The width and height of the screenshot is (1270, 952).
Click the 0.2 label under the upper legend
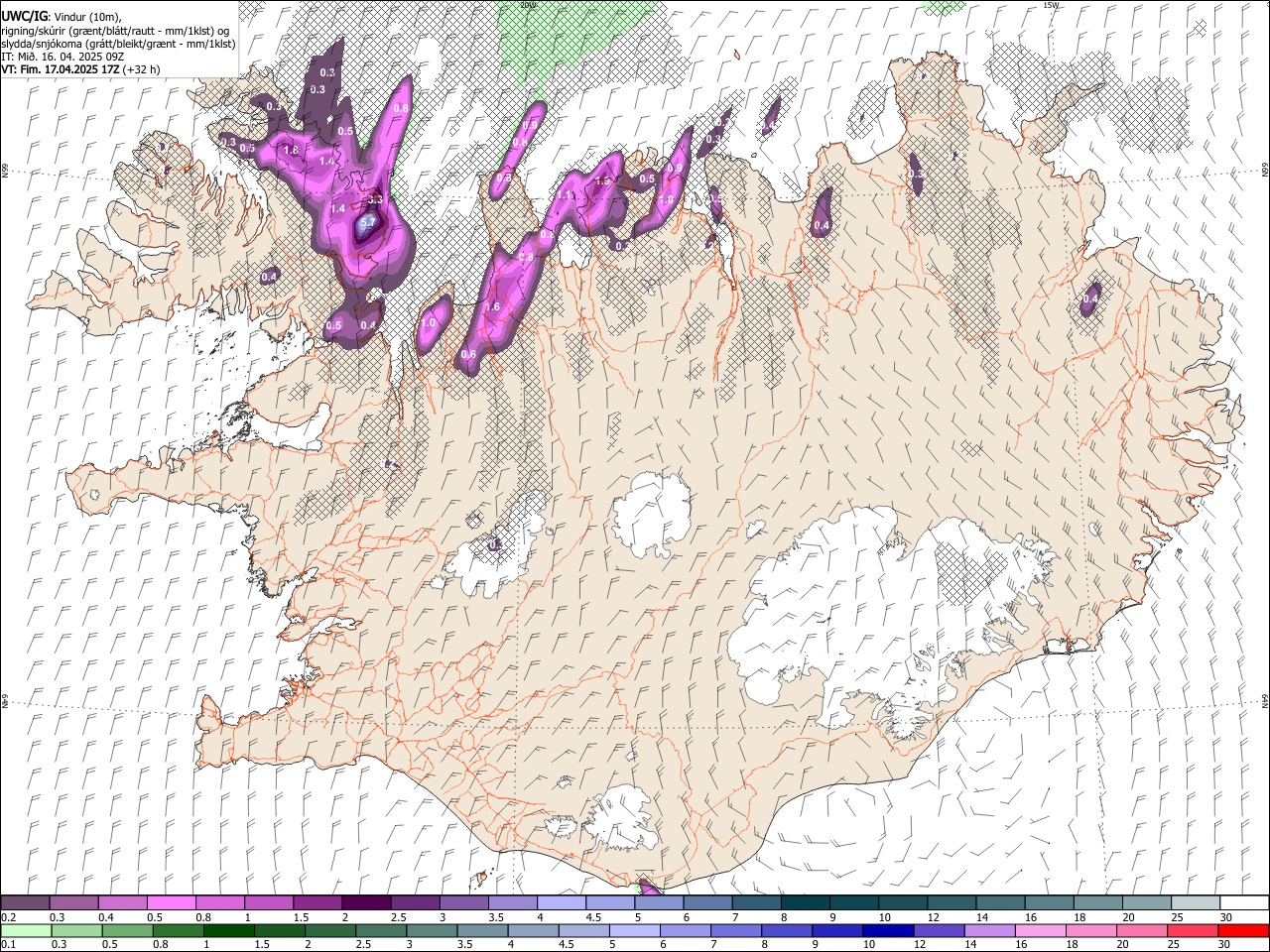tap(7, 917)
